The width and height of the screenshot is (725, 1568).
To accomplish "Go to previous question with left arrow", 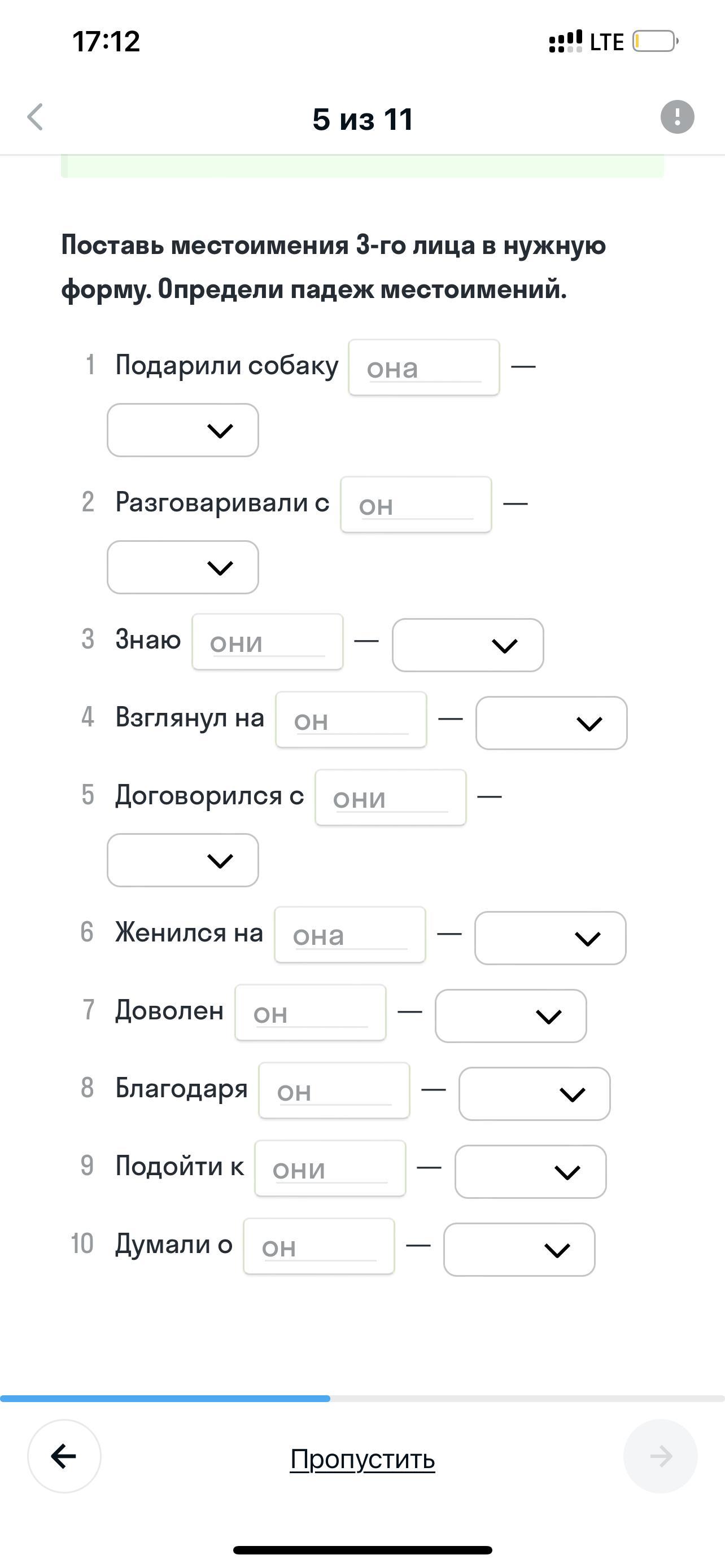I will point(64,1456).
